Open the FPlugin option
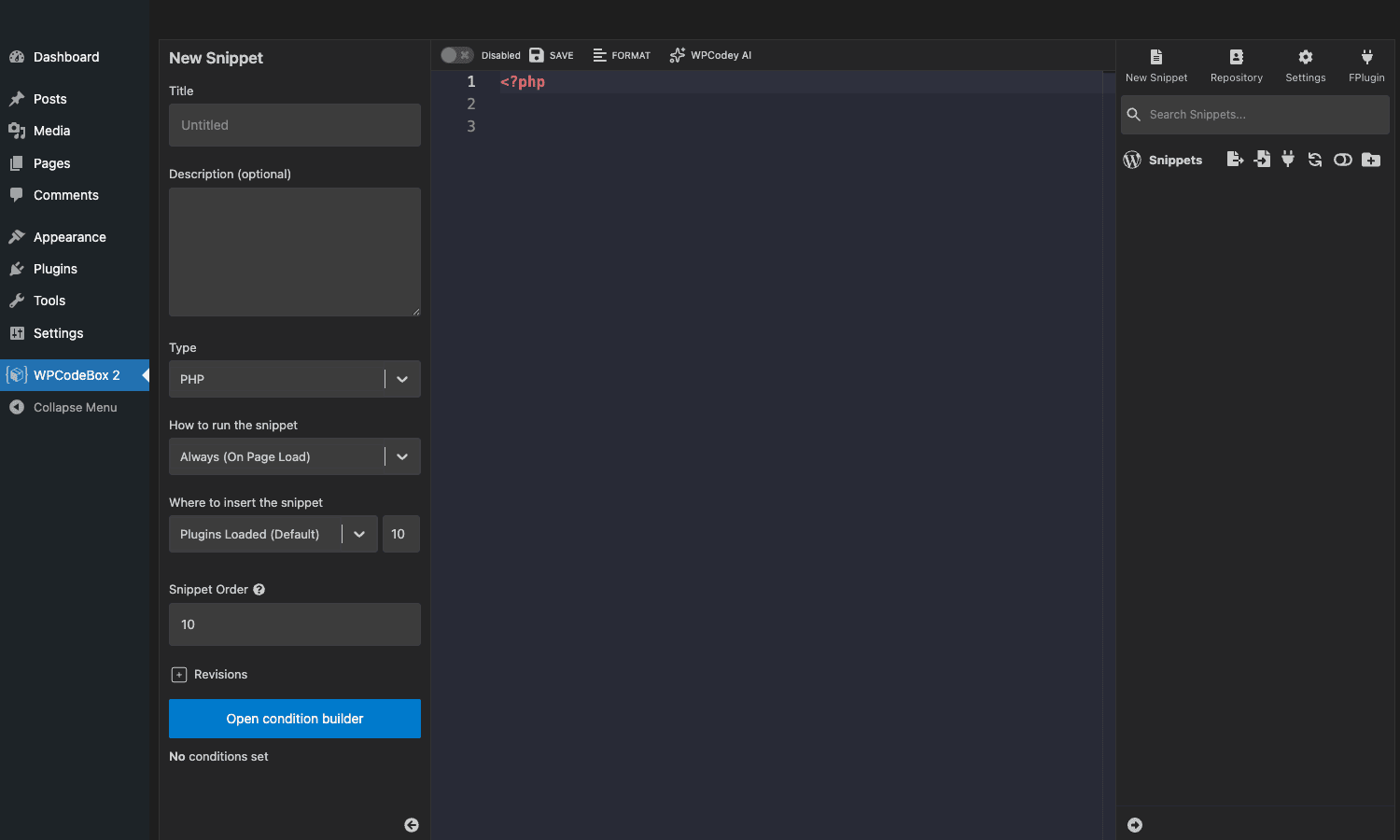 [x=1366, y=65]
